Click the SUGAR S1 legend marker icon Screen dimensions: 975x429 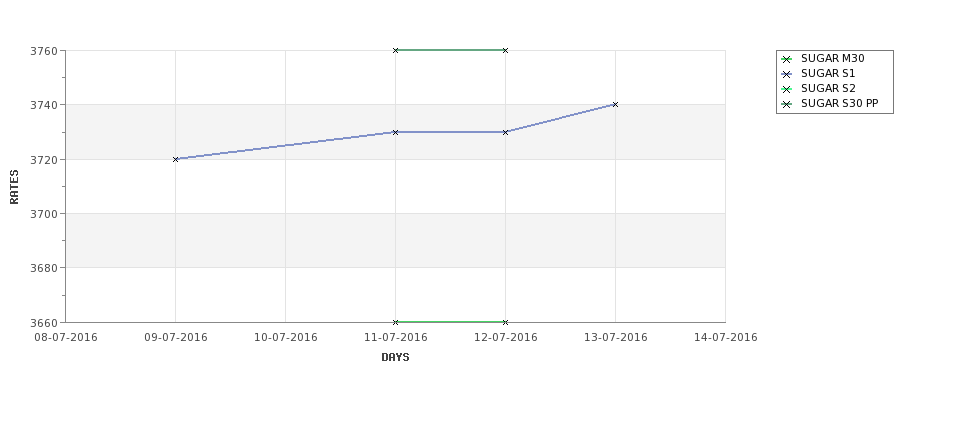786,74
